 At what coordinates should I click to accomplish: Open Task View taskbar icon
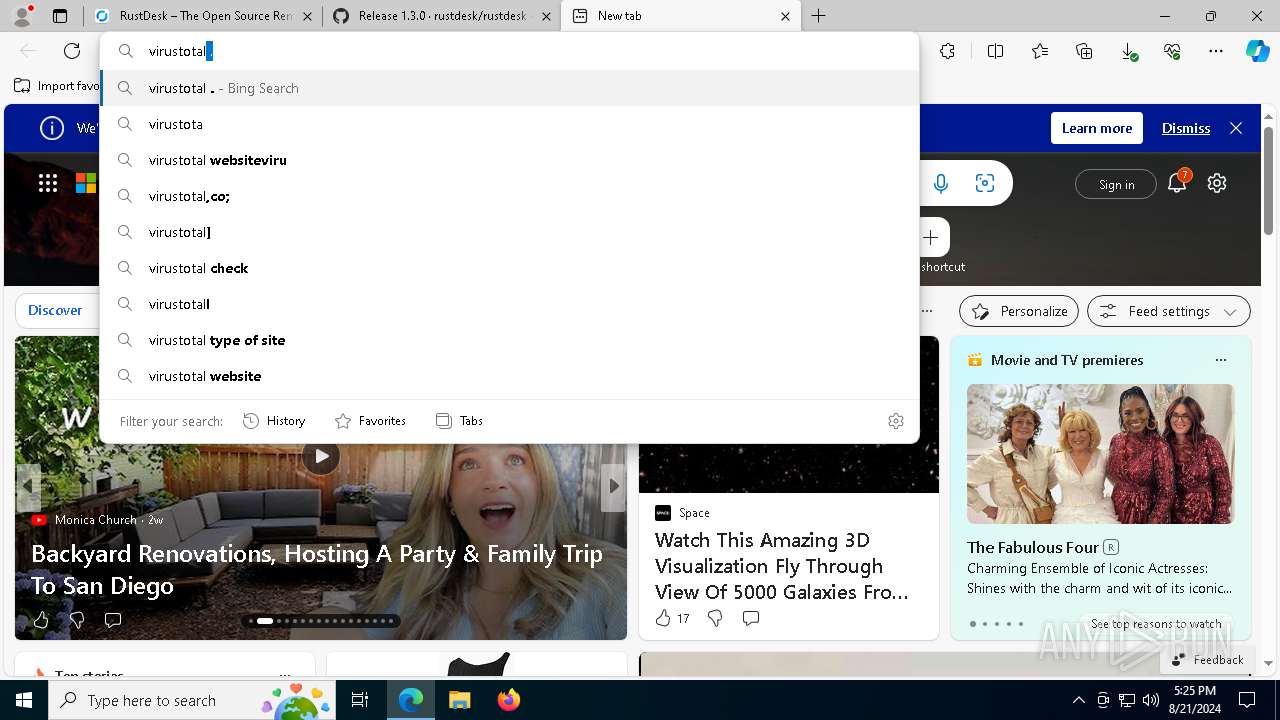[360, 700]
